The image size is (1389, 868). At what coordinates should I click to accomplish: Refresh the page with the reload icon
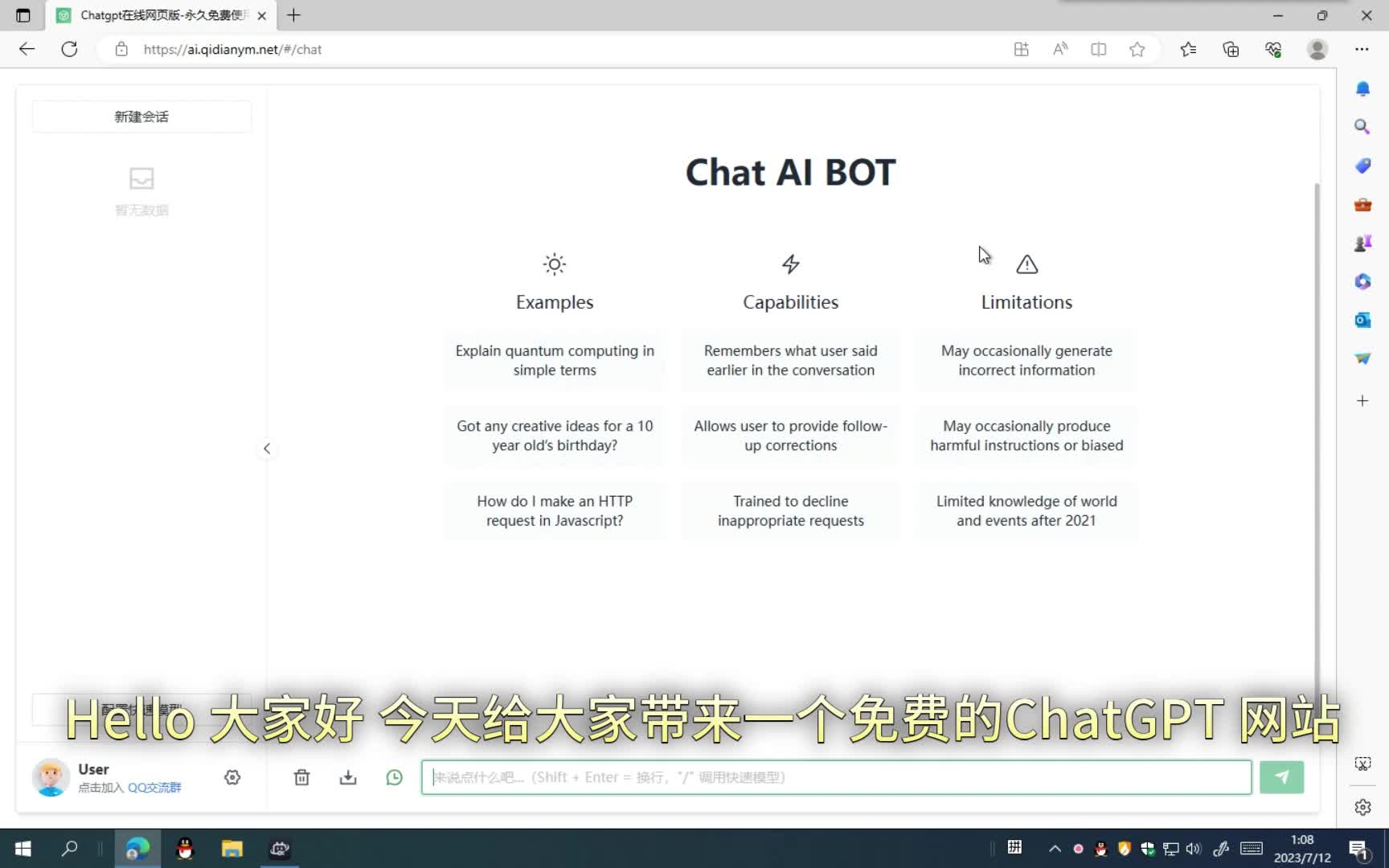[70, 49]
